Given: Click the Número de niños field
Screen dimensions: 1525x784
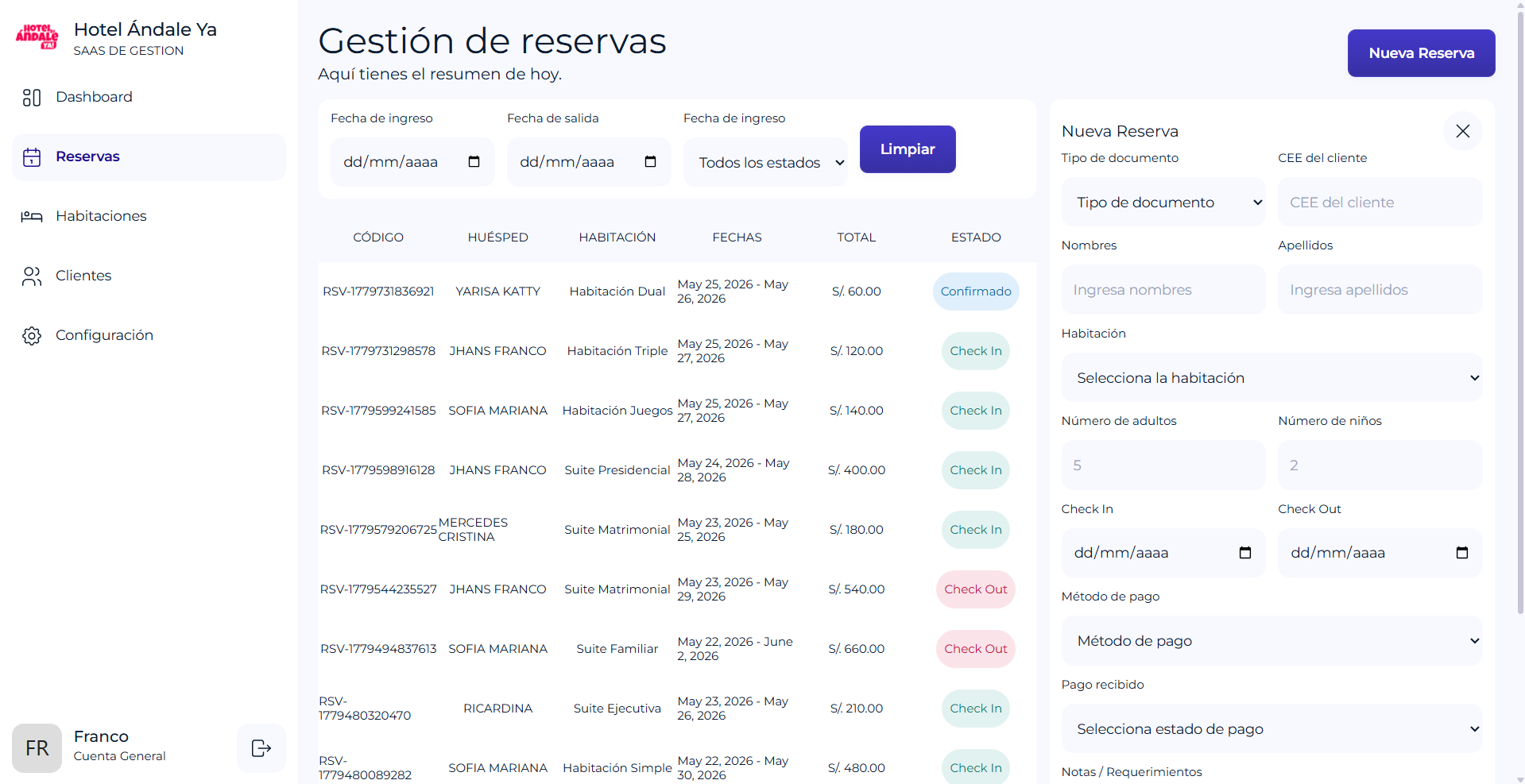Looking at the screenshot, I should (1380, 465).
